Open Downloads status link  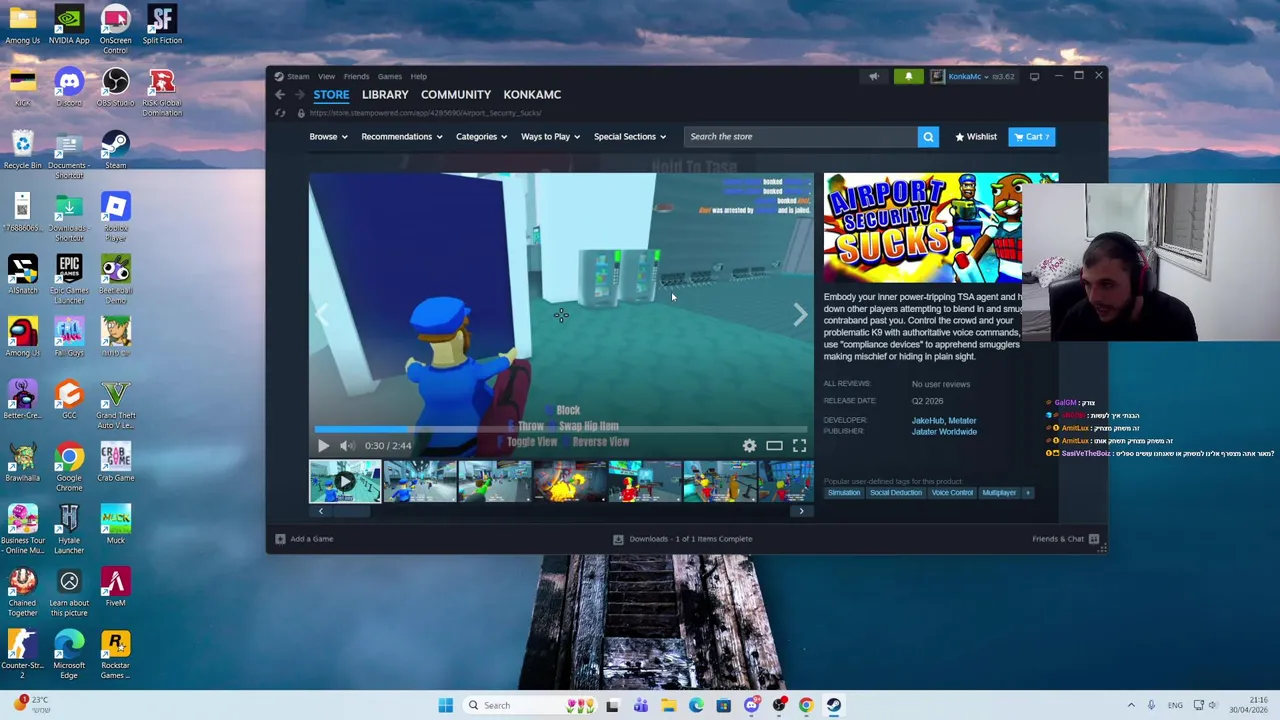click(x=682, y=539)
